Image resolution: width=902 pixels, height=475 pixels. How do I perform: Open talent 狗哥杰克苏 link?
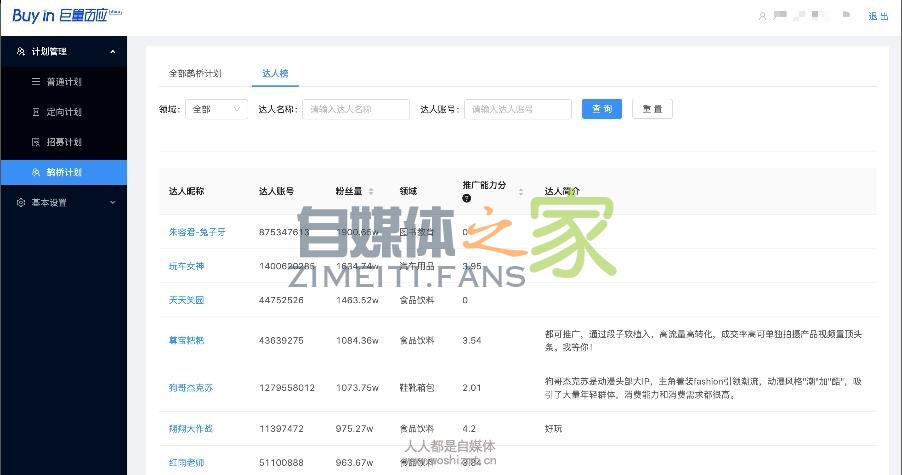pos(190,388)
